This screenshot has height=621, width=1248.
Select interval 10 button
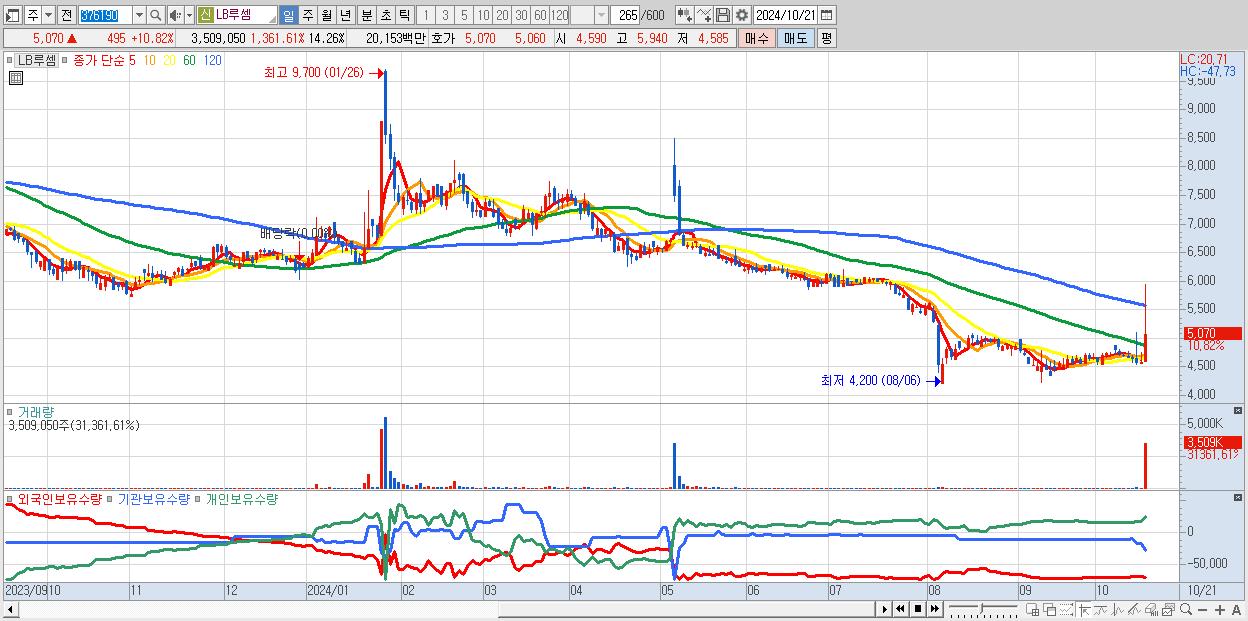(x=483, y=15)
